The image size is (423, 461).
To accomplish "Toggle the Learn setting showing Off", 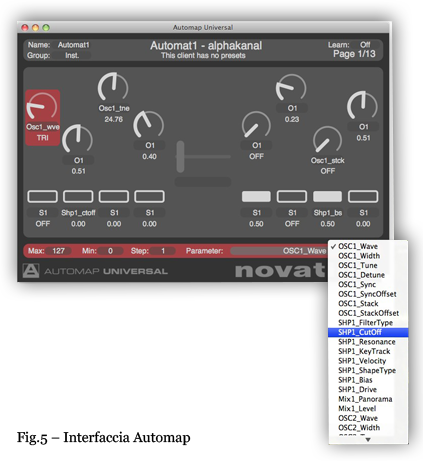I will [365, 45].
